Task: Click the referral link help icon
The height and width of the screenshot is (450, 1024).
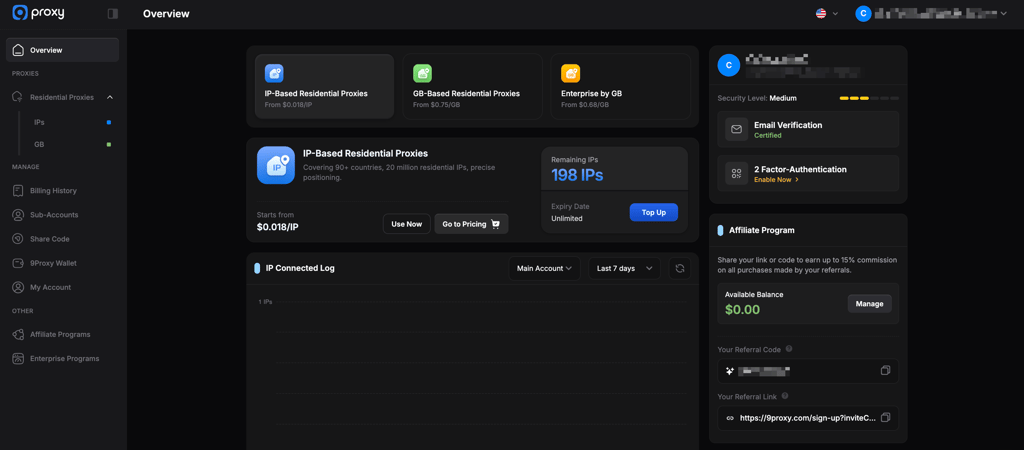Action: [x=785, y=396]
